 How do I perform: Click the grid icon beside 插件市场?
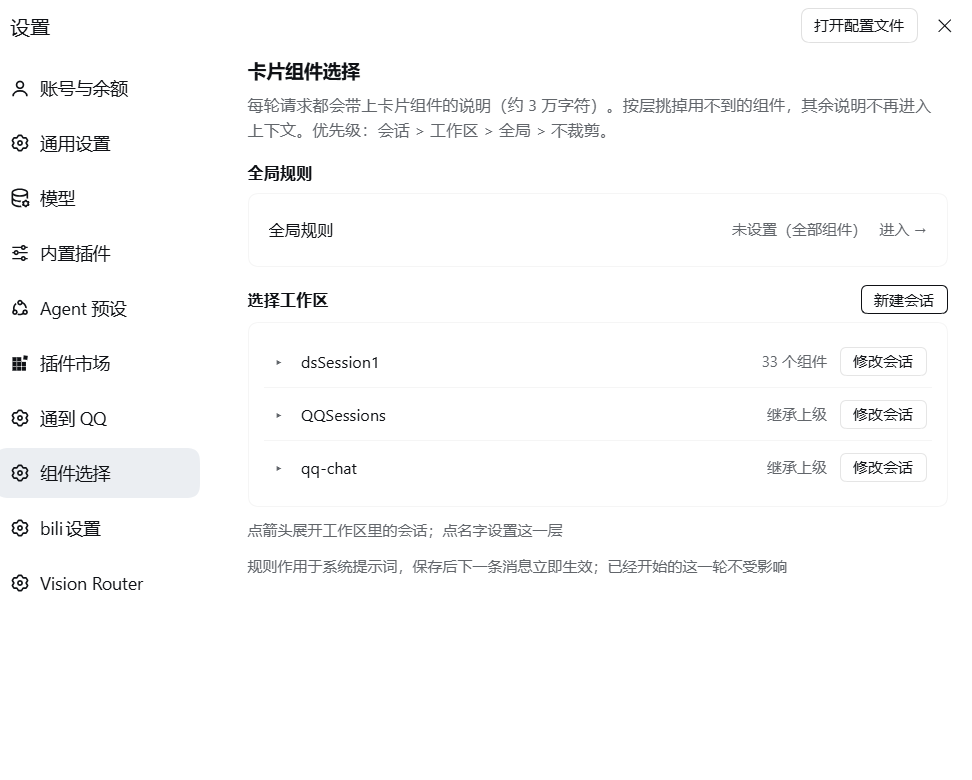click(x=20, y=363)
